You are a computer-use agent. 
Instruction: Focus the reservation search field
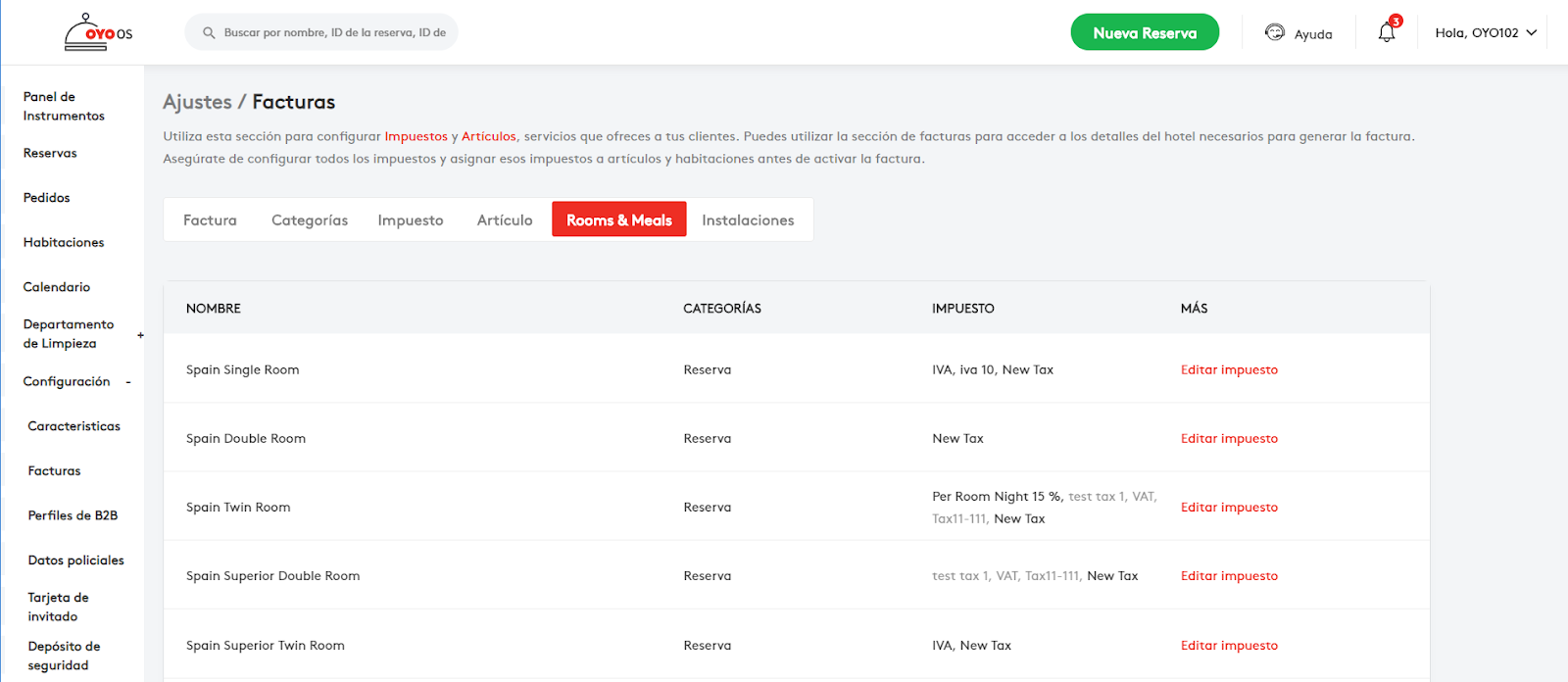coord(321,32)
